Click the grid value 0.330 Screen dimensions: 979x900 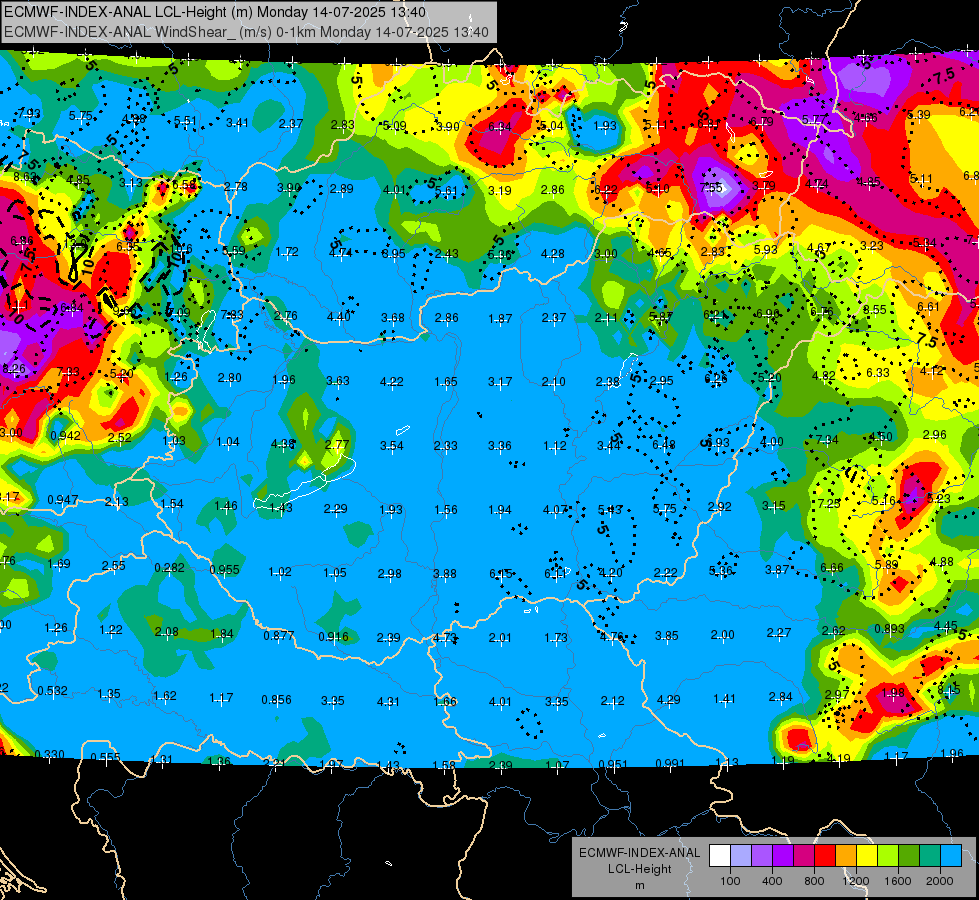click(x=49, y=754)
